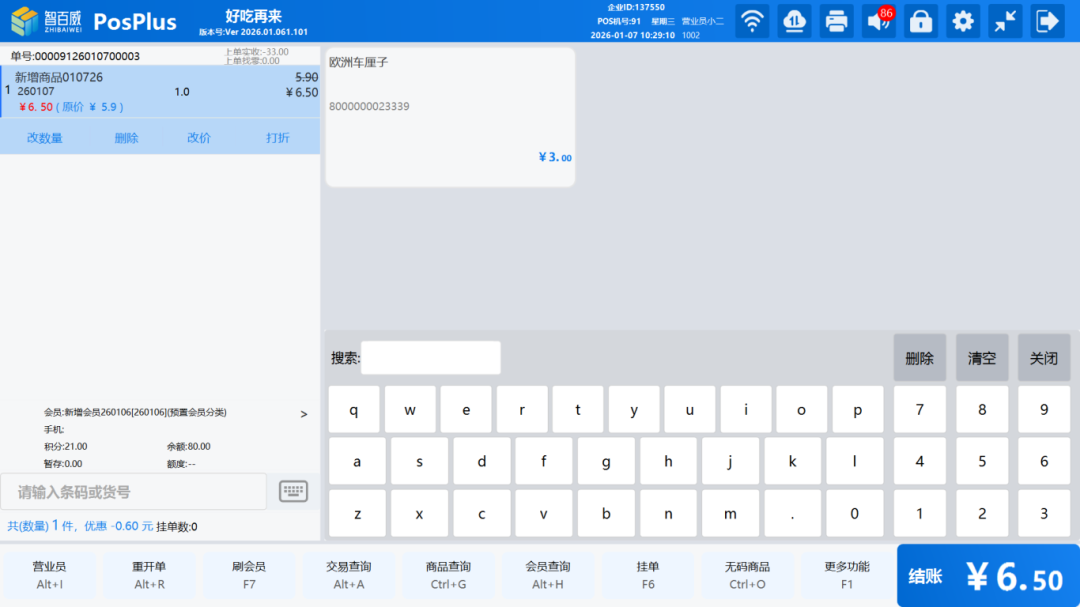
Task: Click the logout exit icon
Action: 1047,21
